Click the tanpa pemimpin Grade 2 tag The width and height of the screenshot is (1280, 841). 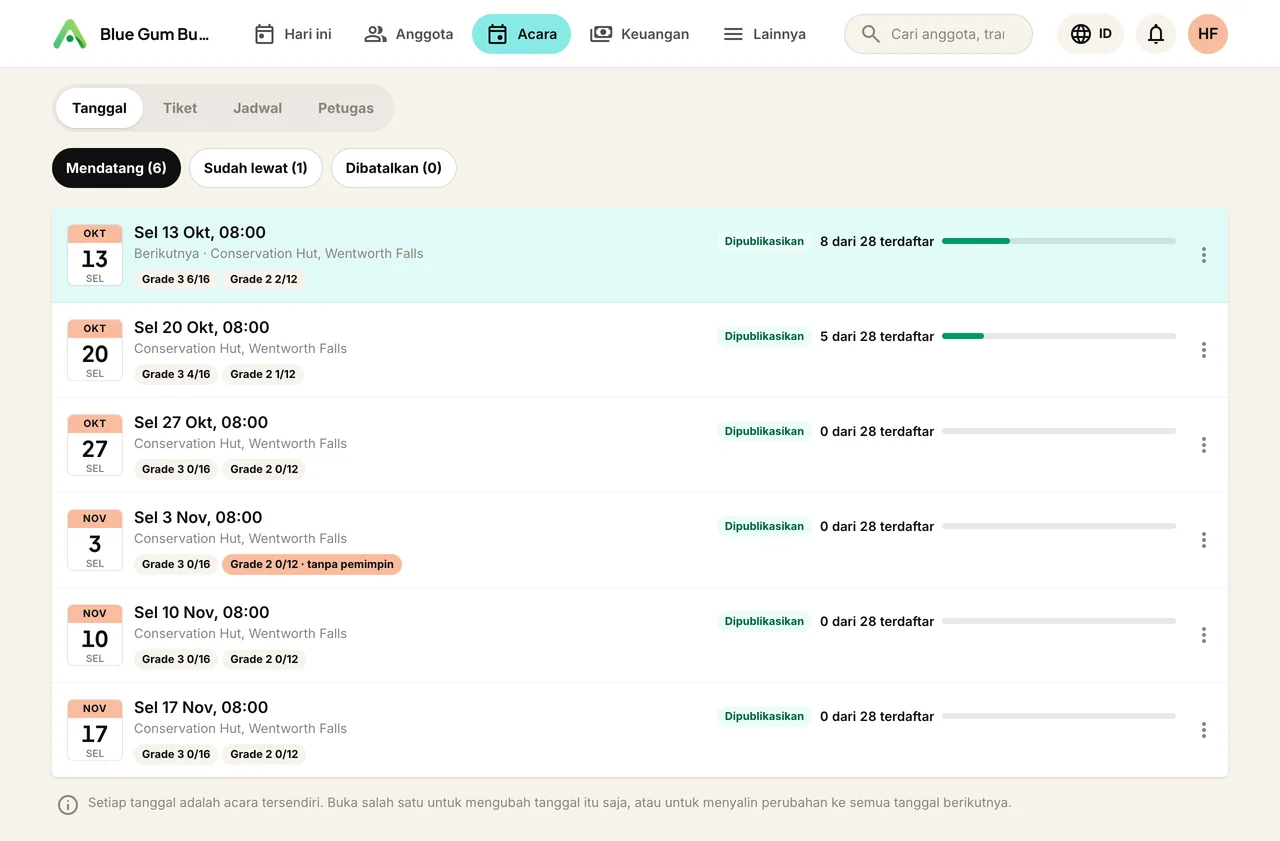[x=312, y=564]
